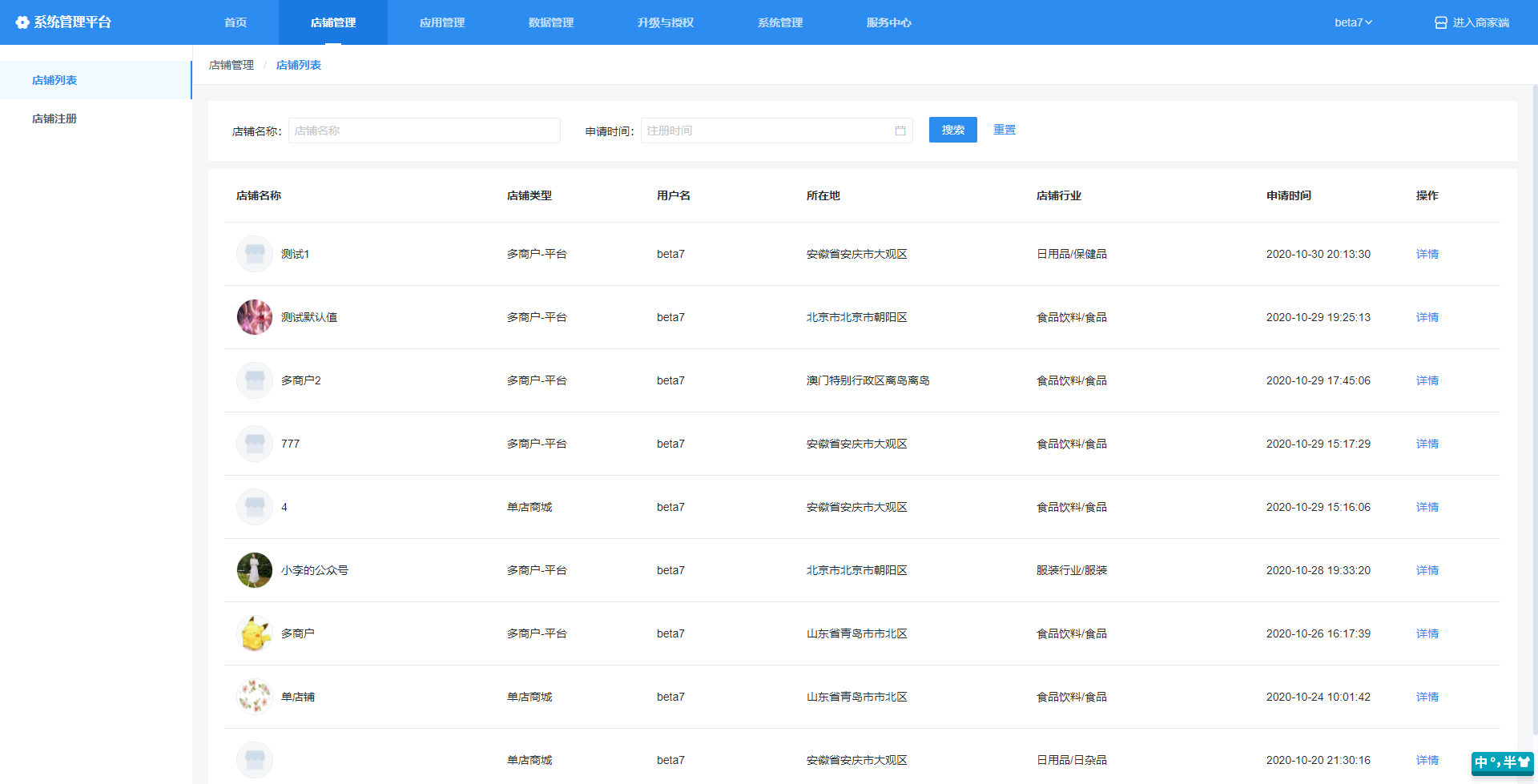Open 详情 for the 单店铺 row

(1427, 697)
